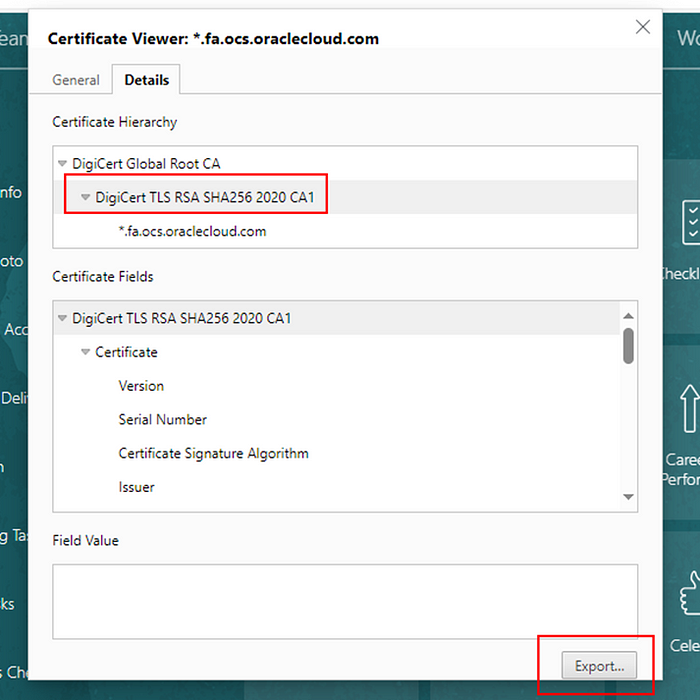Screen dimensions: 700x700
Task: Open the checklist icon in background page
Action: pos(691,222)
